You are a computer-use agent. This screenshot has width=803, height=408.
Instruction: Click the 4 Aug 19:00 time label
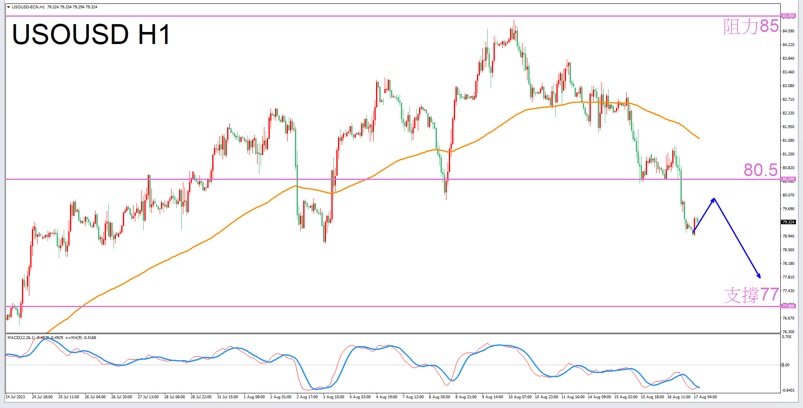[387, 397]
